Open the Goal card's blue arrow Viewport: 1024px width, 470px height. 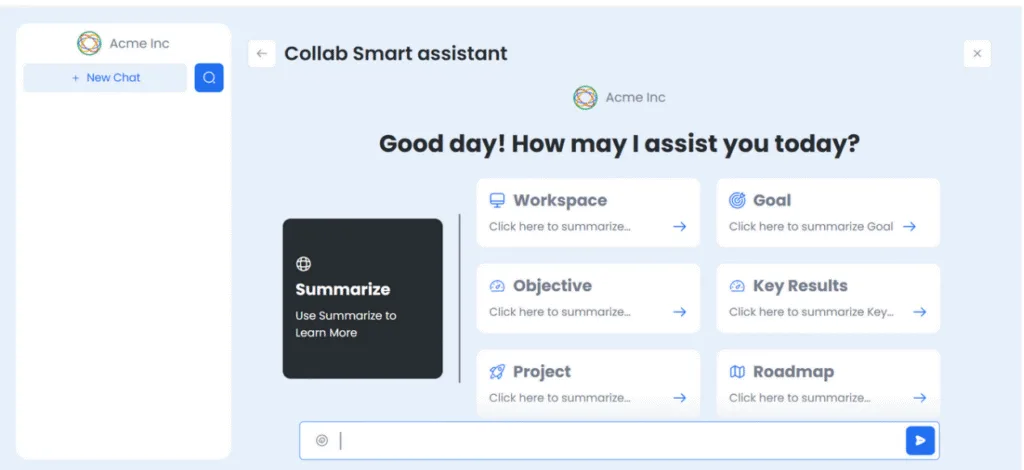click(x=910, y=227)
